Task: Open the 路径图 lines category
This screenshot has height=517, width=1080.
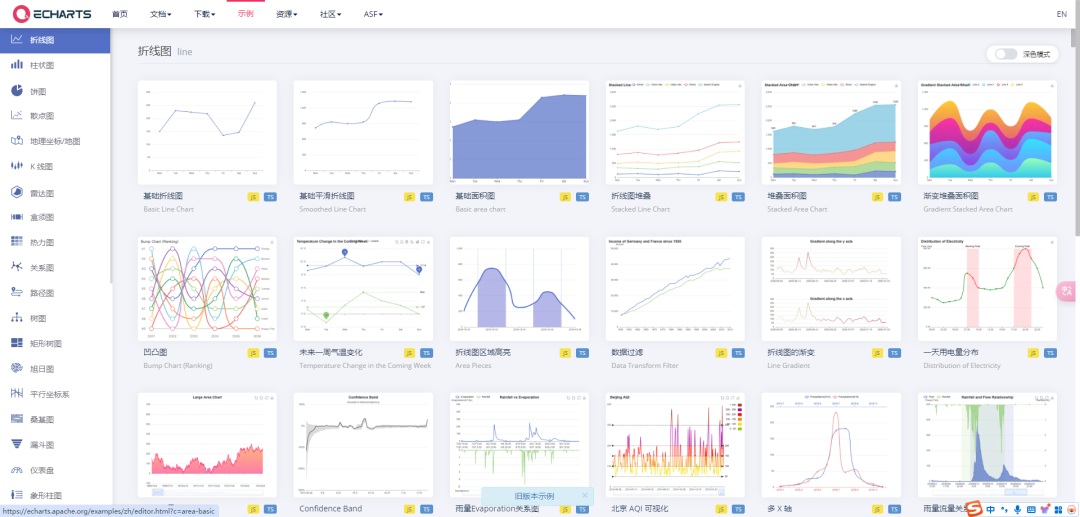Action: point(55,293)
